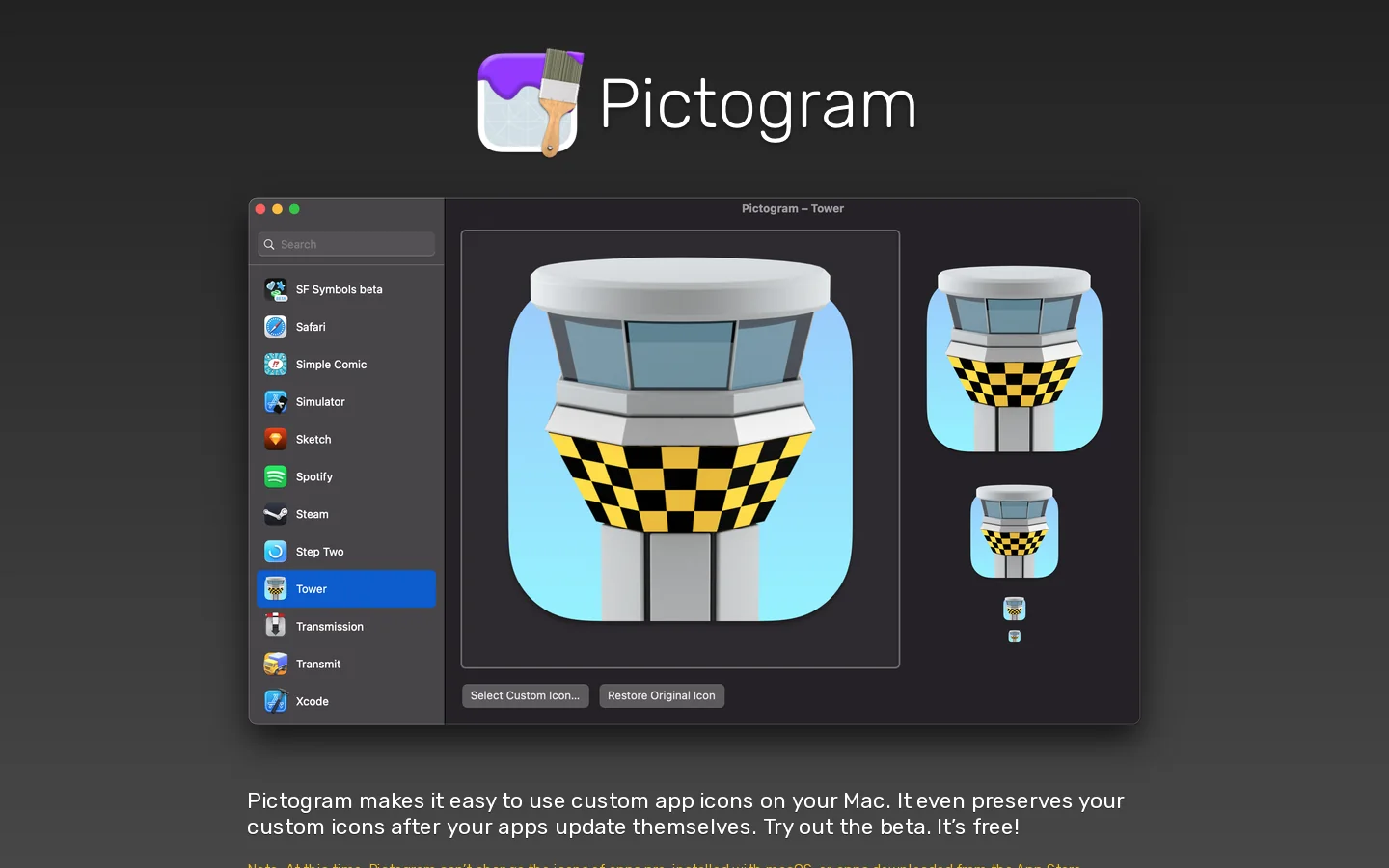This screenshot has height=868, width=1389.
Task: Pick the Steam label in app list
Action: click(313, 514)
